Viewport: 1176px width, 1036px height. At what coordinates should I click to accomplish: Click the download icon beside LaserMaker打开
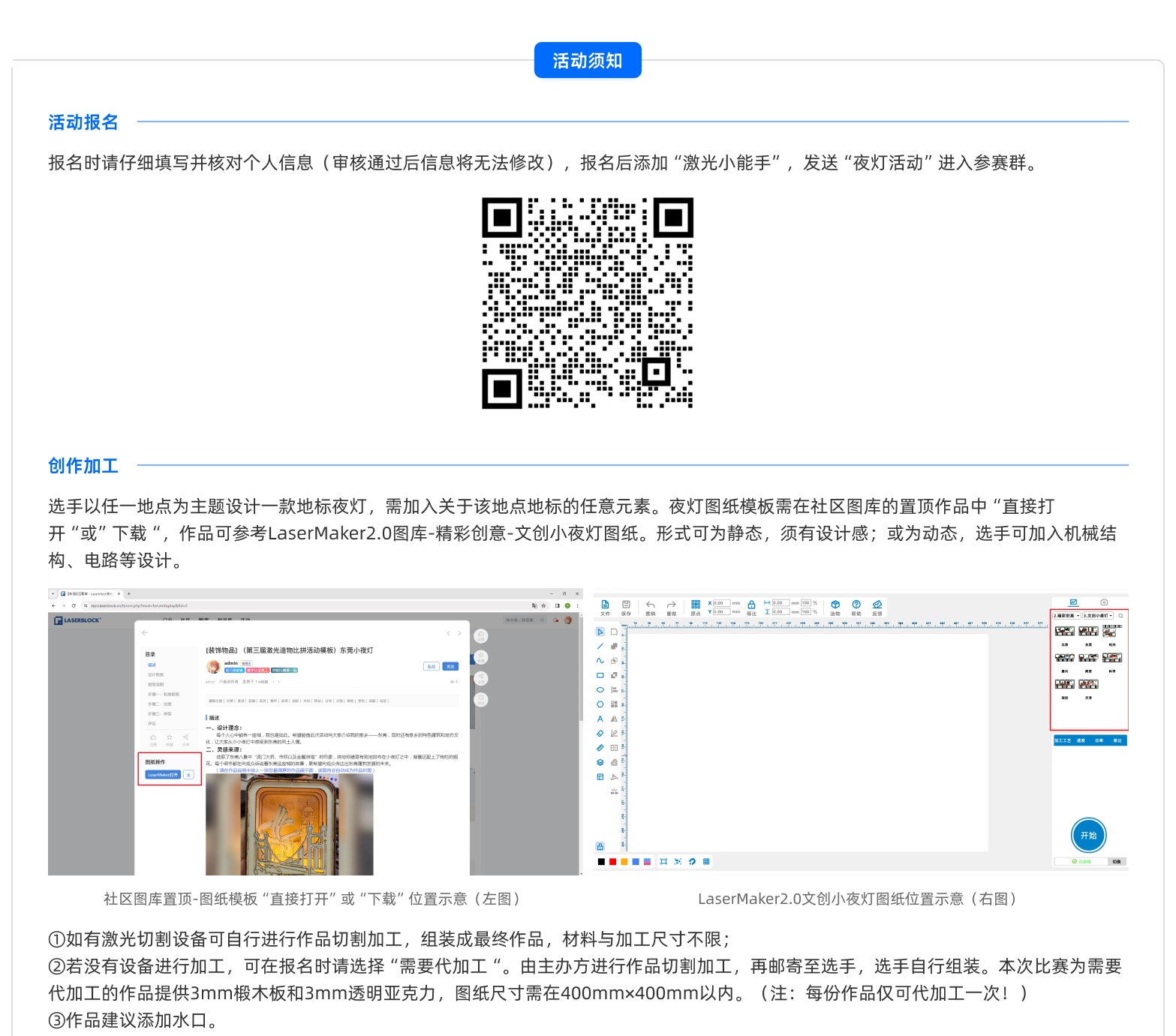pyautogui.click(x=188, y=774)
